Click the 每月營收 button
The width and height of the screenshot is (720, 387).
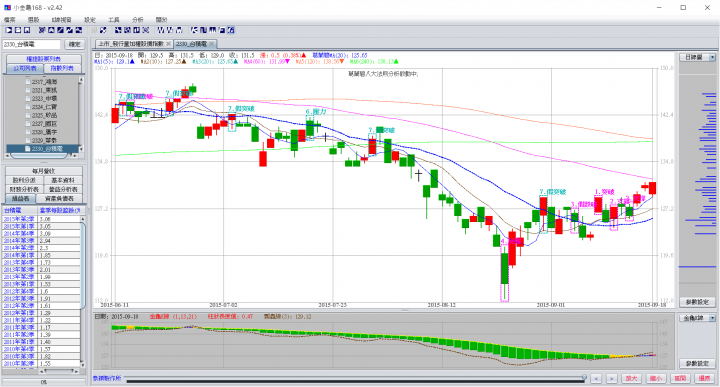44,171
